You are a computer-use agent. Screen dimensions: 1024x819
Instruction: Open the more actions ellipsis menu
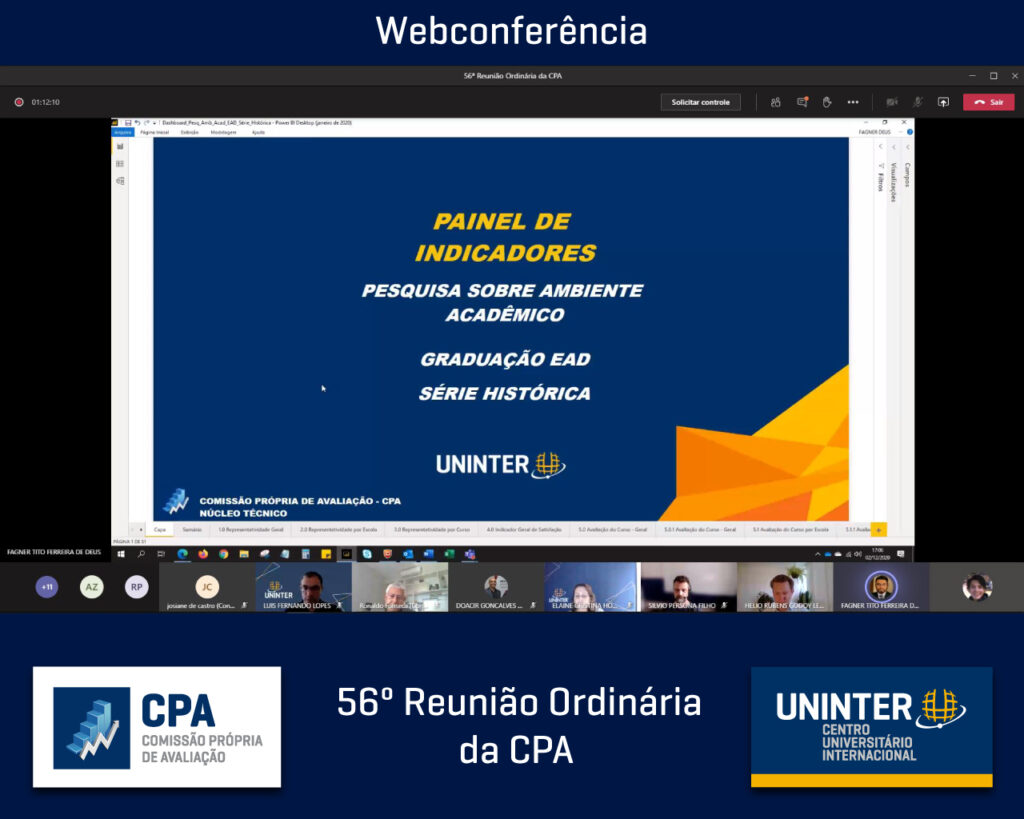[852, 102]
